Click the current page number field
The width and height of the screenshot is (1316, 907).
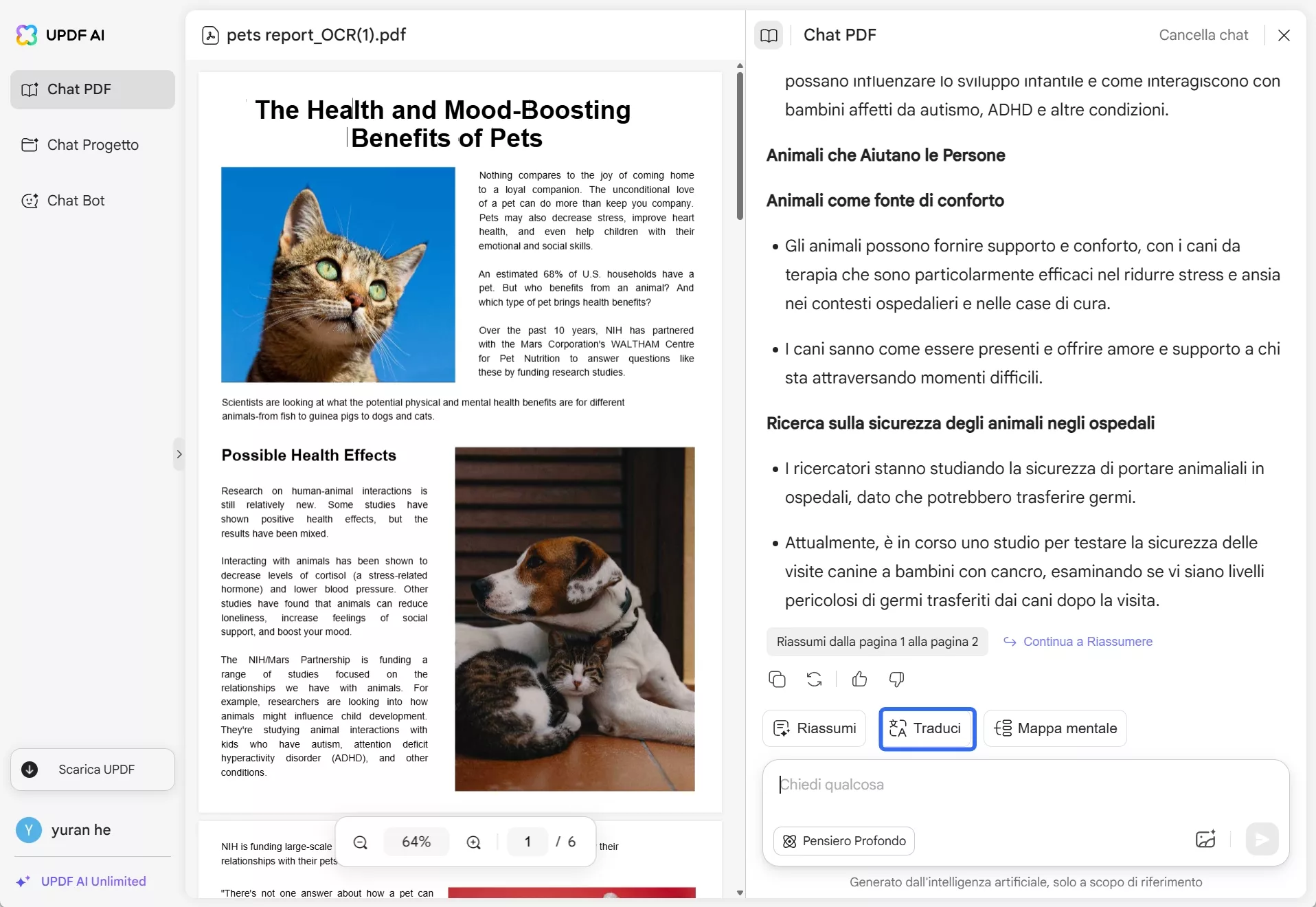(x=527, y=842)
